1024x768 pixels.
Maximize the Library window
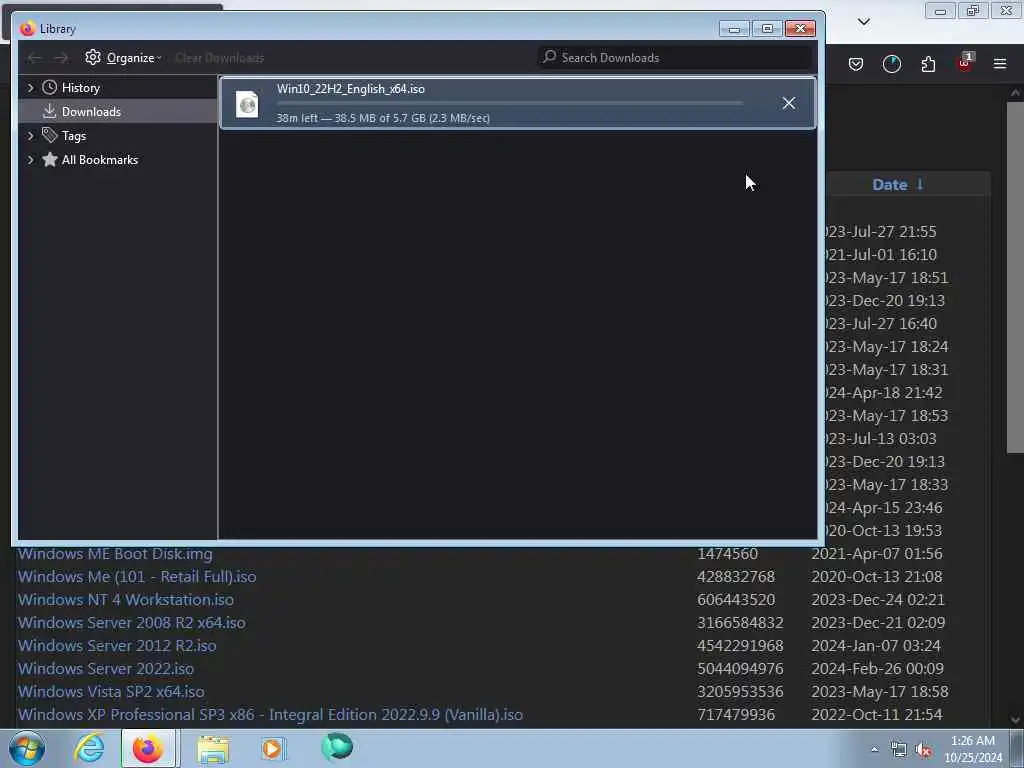coord(767,29)
